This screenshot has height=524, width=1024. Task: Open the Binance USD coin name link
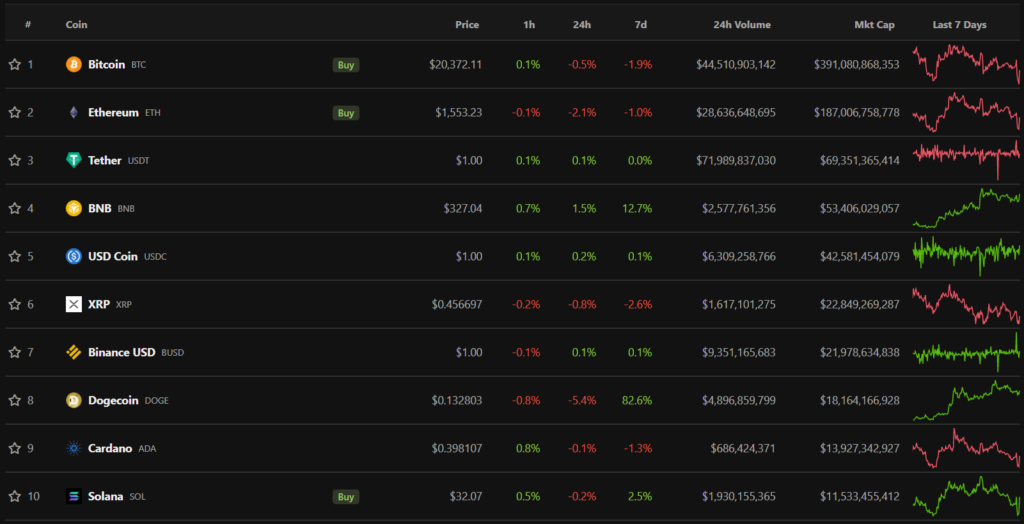pyautogui.click(x=121, y=352)
